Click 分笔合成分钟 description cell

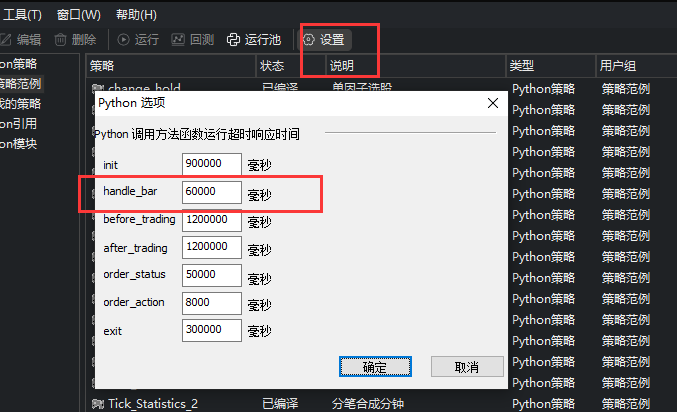(367, 404)
